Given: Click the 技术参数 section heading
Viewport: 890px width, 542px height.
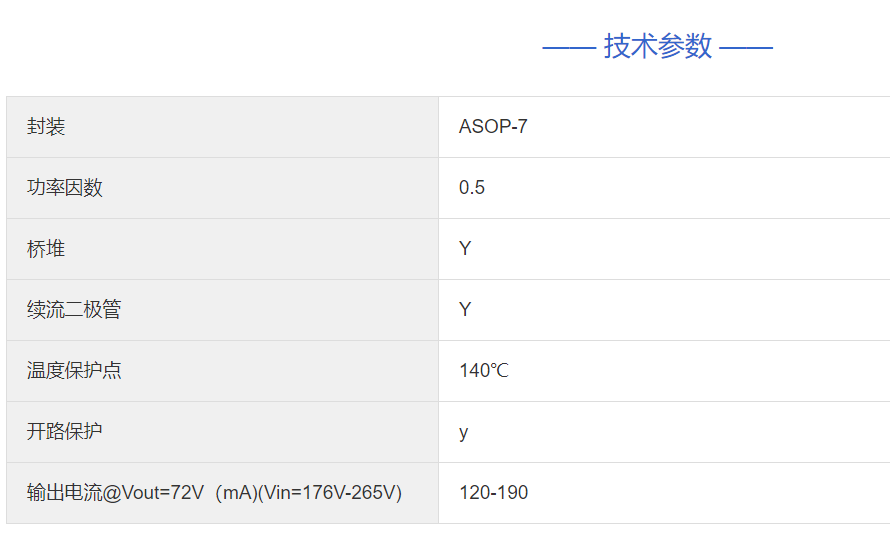Looking at the screenshot, I should pyautogui.click(x=658, y=46).
